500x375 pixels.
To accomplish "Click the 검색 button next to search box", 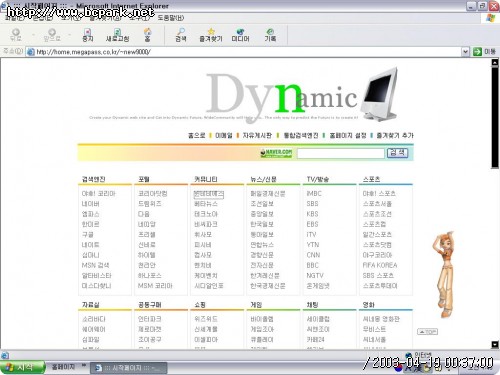I will 397,153.
